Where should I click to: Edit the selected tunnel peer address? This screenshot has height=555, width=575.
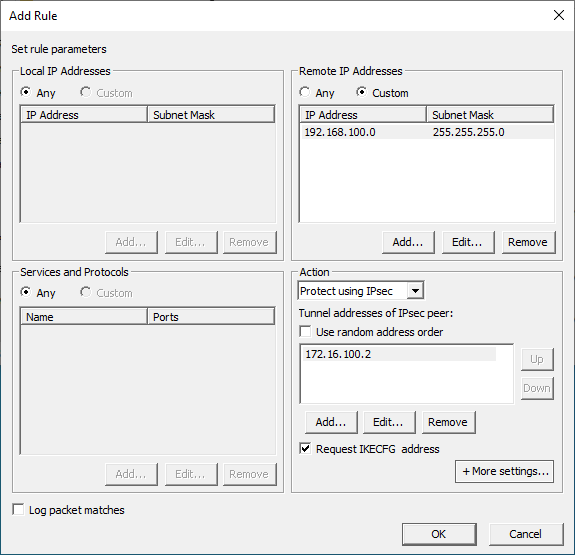point(389,422)
